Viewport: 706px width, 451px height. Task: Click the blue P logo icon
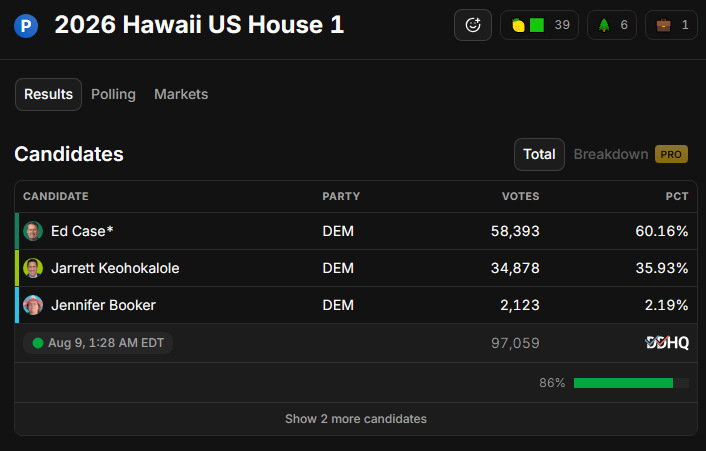coord(26,26)
